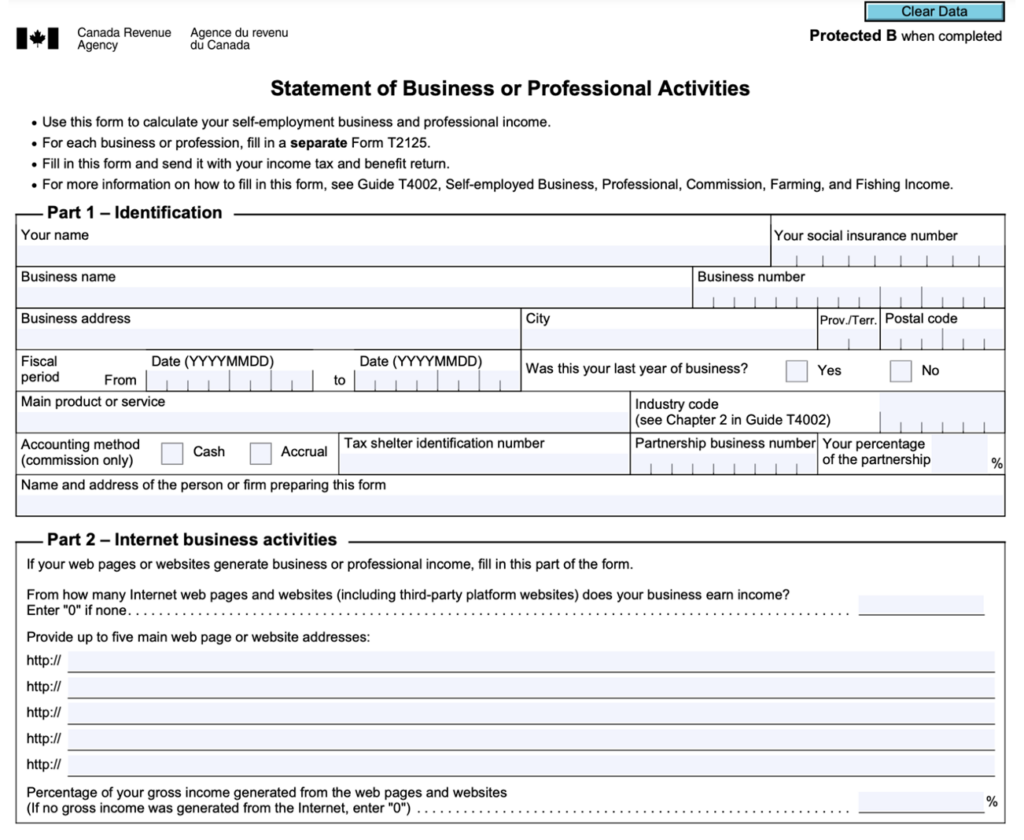The image size is (1024, 840).
Task: Click the 'Canada Revenue Agency' text
Action: [124, 39]
